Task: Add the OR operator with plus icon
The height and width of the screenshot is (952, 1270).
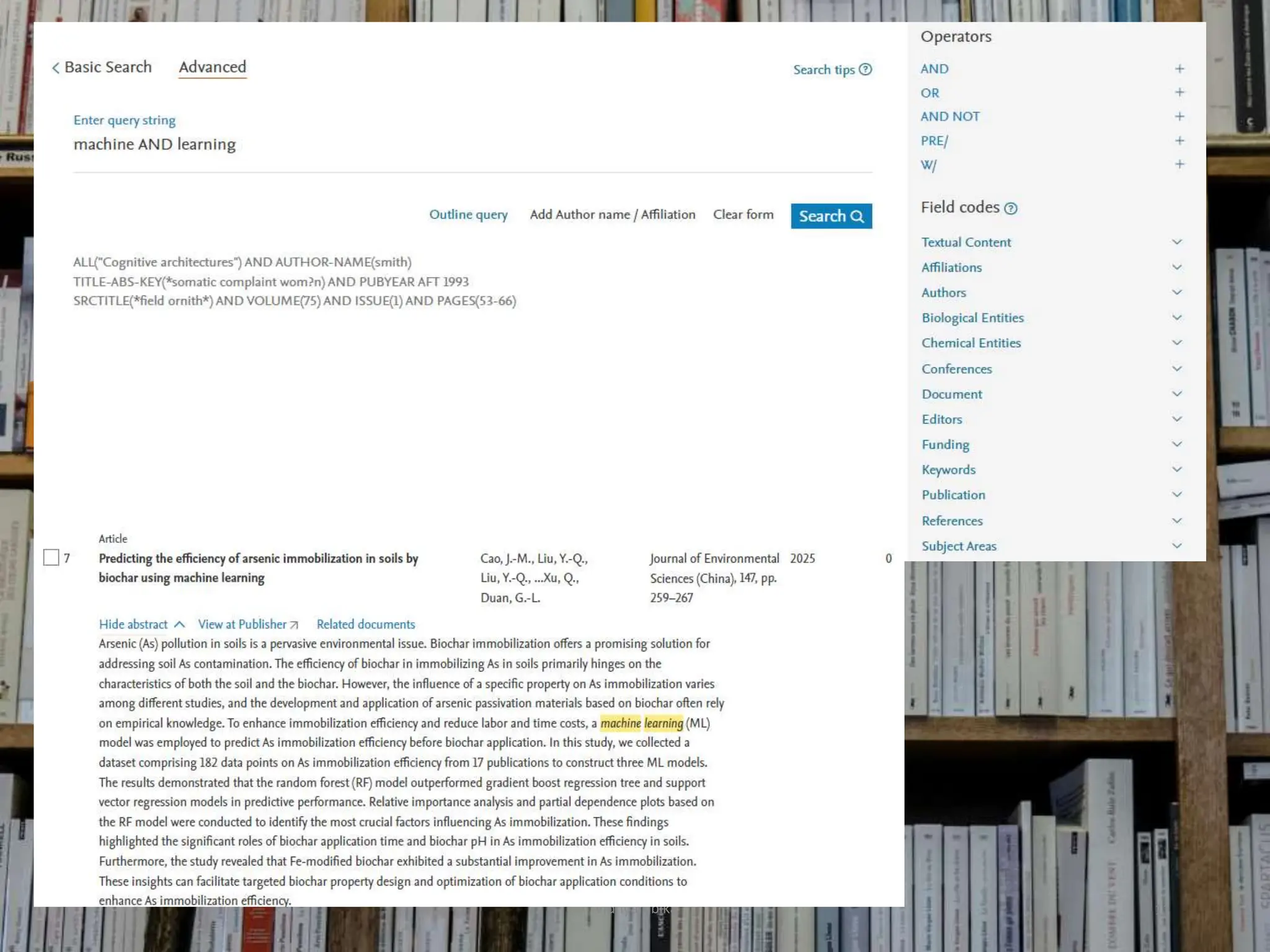Action: point(1179,92)
